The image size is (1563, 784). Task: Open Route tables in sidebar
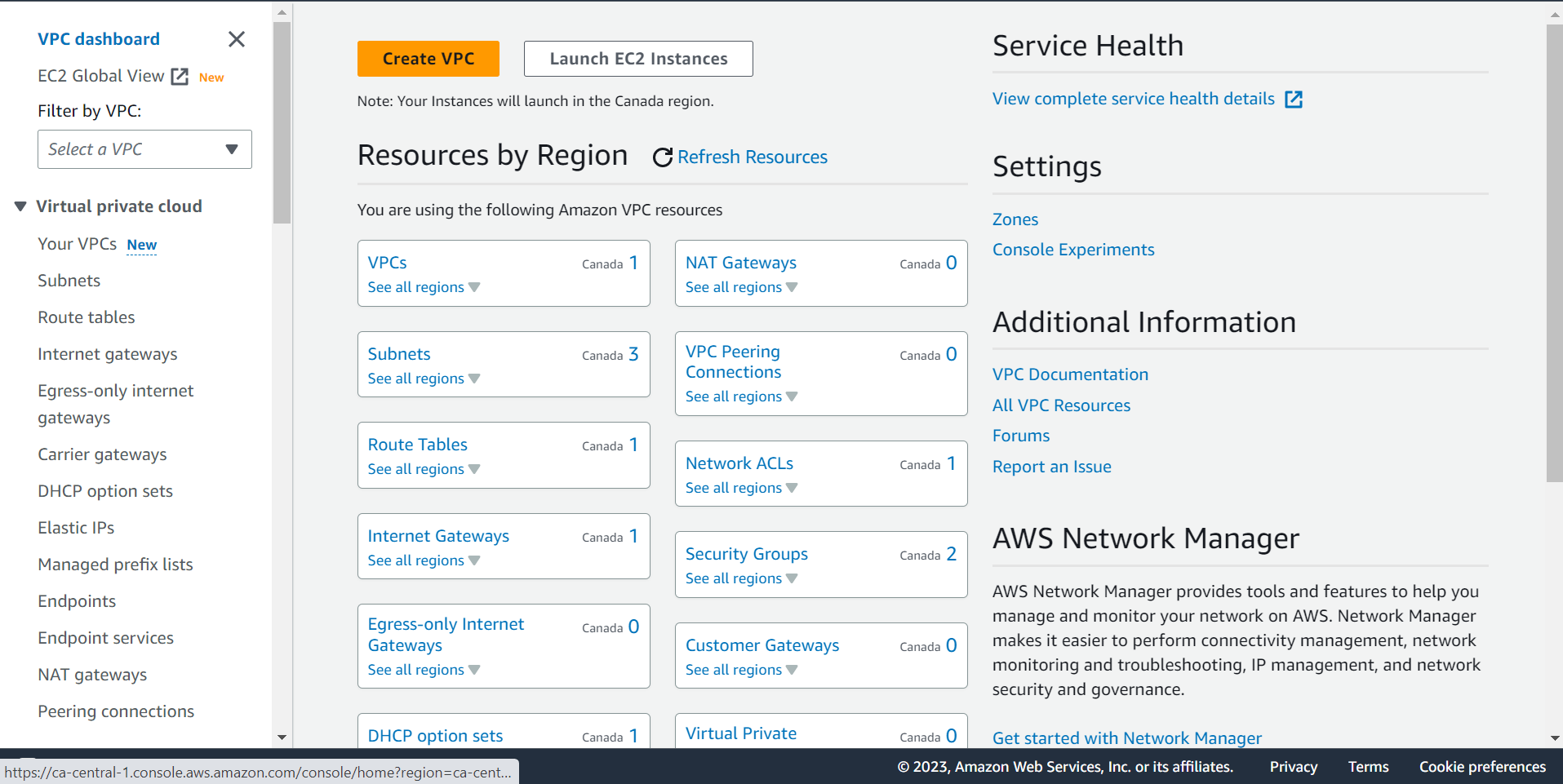[87, 317]
